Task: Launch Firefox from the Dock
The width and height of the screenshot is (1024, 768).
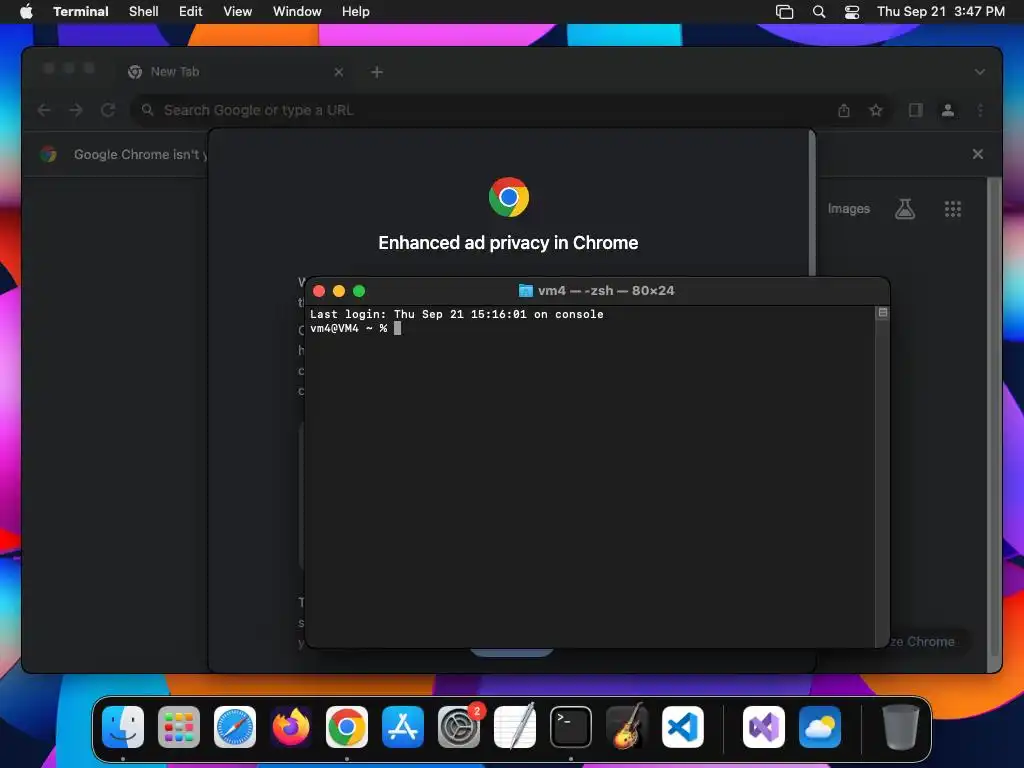Action: (291, 727)
